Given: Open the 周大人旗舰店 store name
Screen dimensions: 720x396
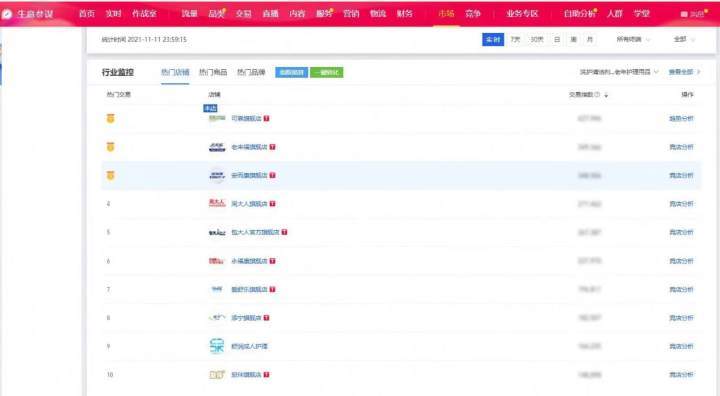Looking at the screenshot, I should [249, 204].
